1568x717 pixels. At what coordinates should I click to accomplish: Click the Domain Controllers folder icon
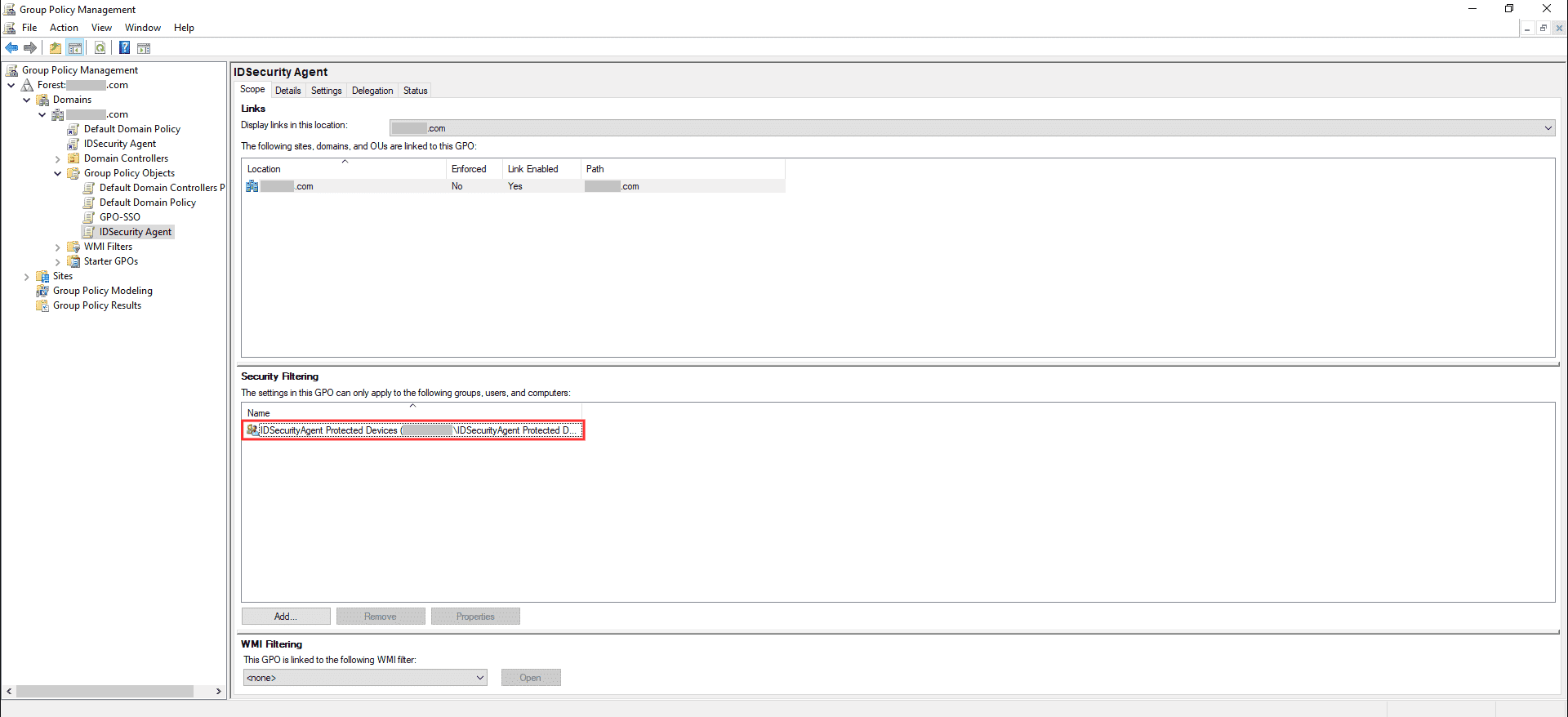[x=73, y=158]
